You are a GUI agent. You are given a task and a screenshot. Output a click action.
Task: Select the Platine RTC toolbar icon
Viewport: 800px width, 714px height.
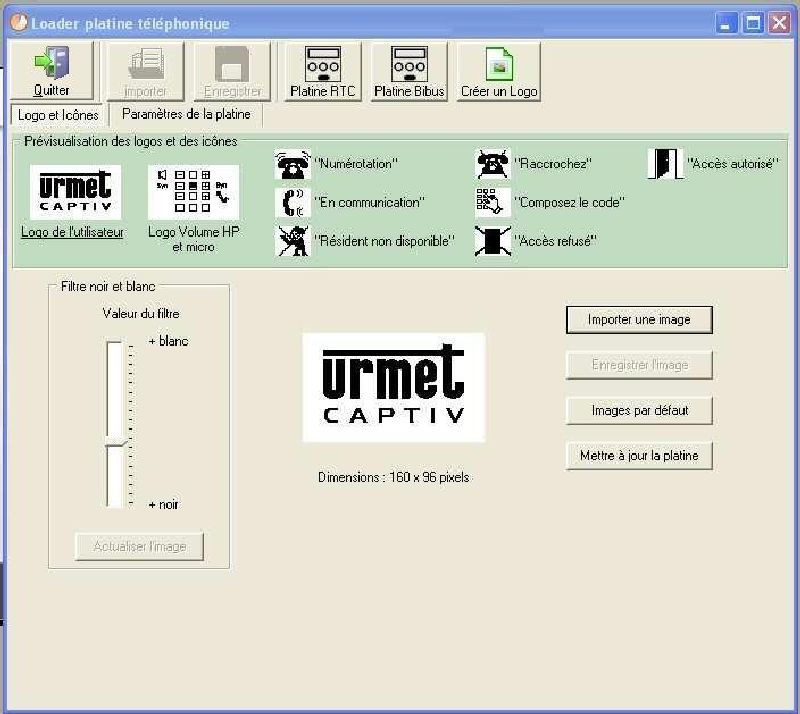click(320, 68)
